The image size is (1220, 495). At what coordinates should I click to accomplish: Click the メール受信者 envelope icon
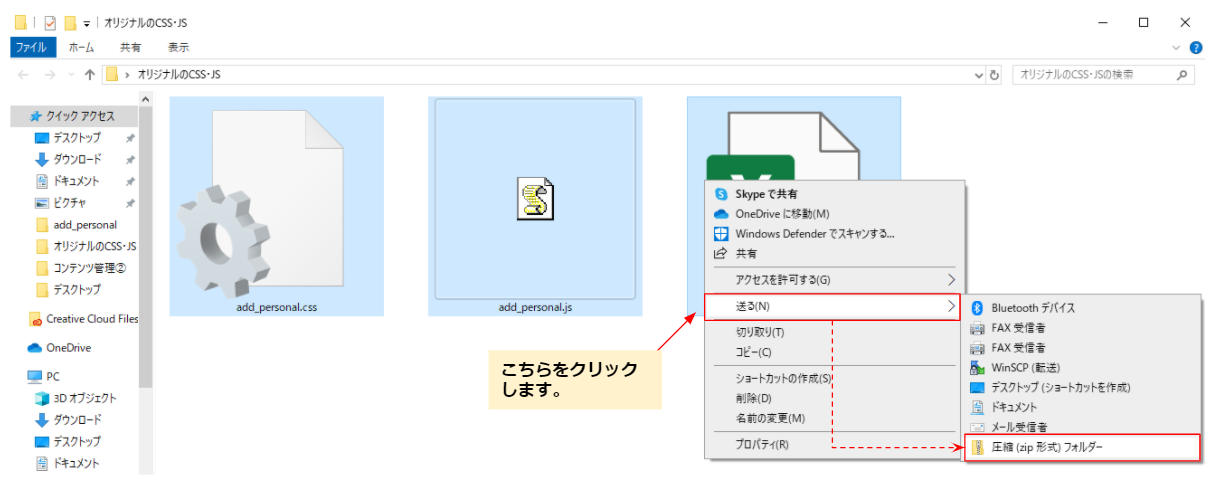click(x=978, y=427)
